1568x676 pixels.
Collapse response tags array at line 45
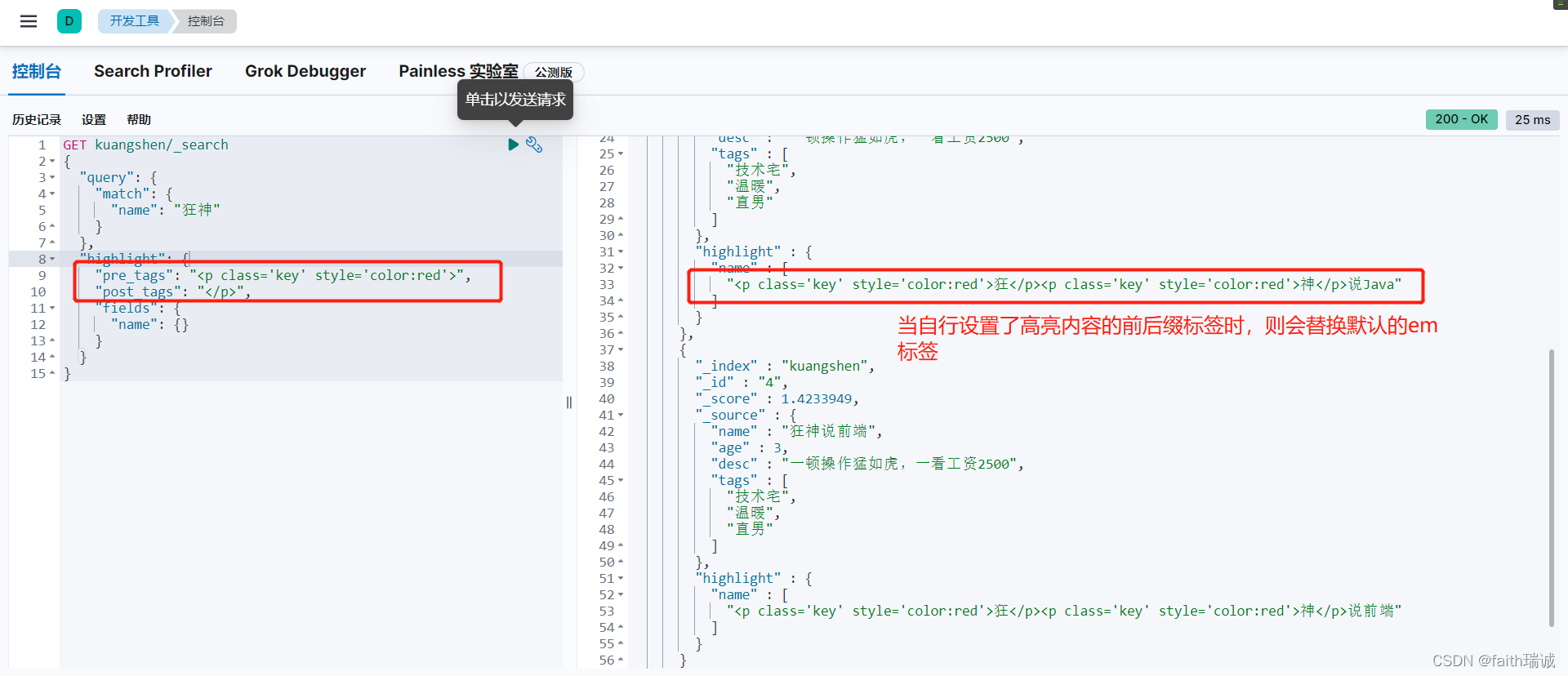click(621, 481)
